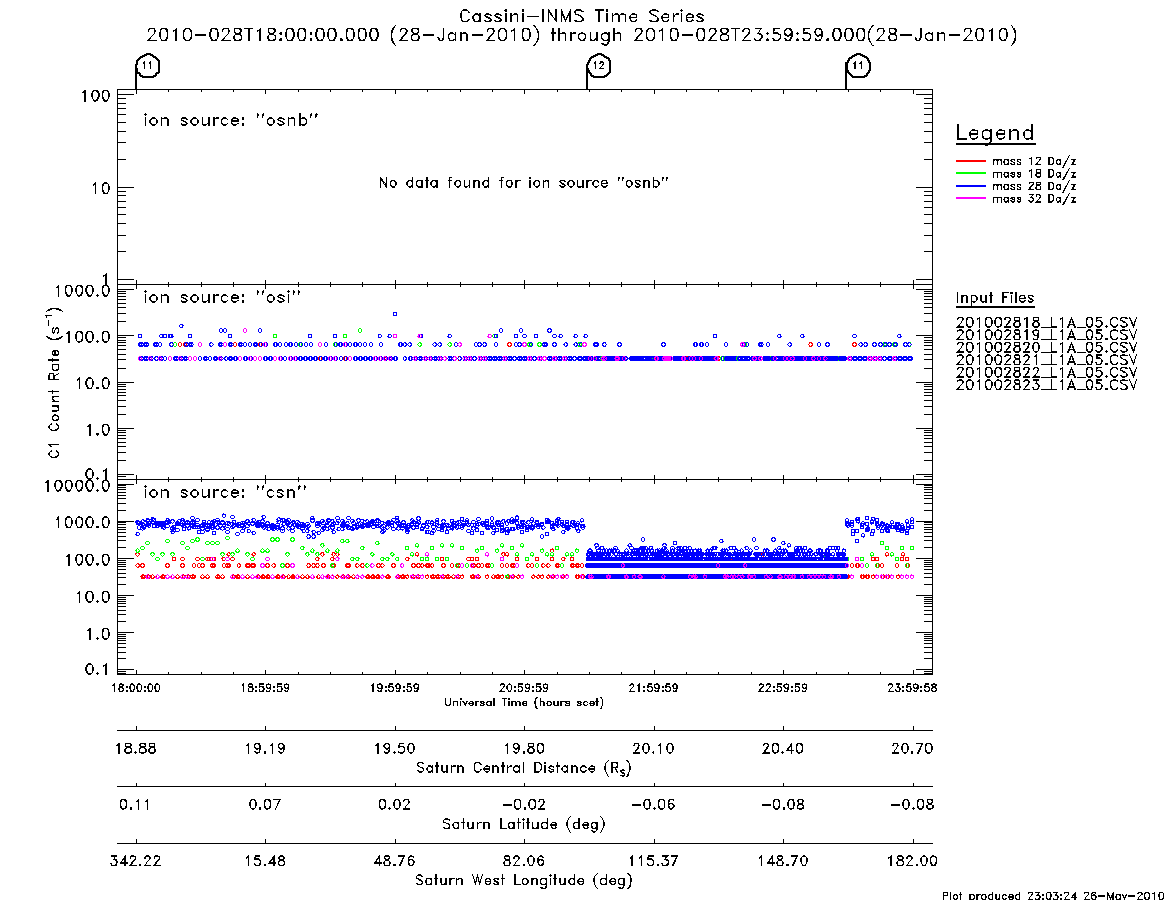
Task: Select the 'mass 12 Da/z' legend text
Action: (x=1034, y=161)
